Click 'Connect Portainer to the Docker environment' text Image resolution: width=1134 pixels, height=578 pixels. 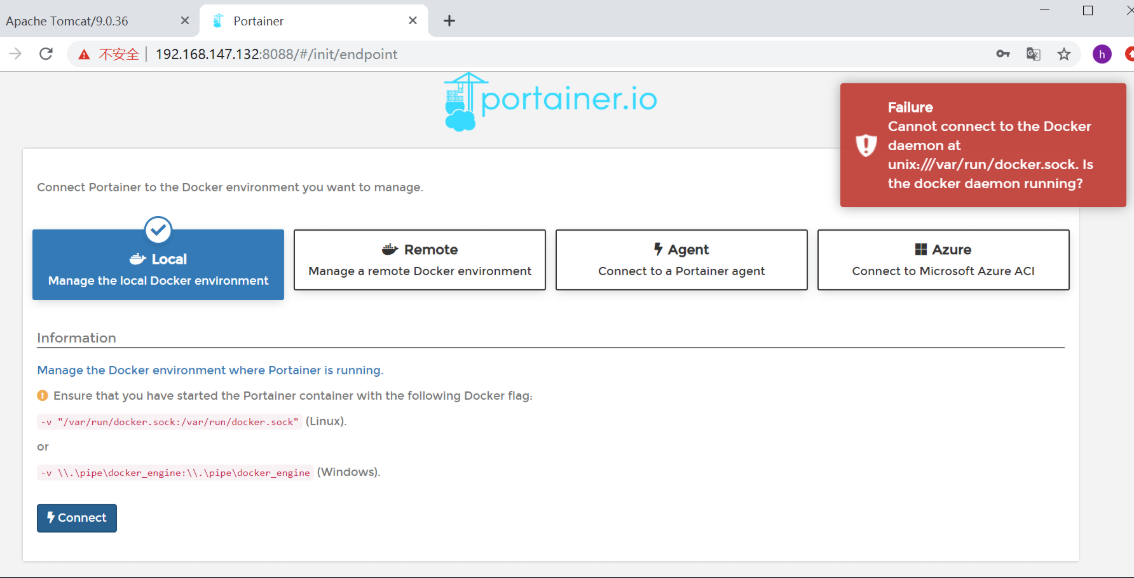[x=230, y=187]
